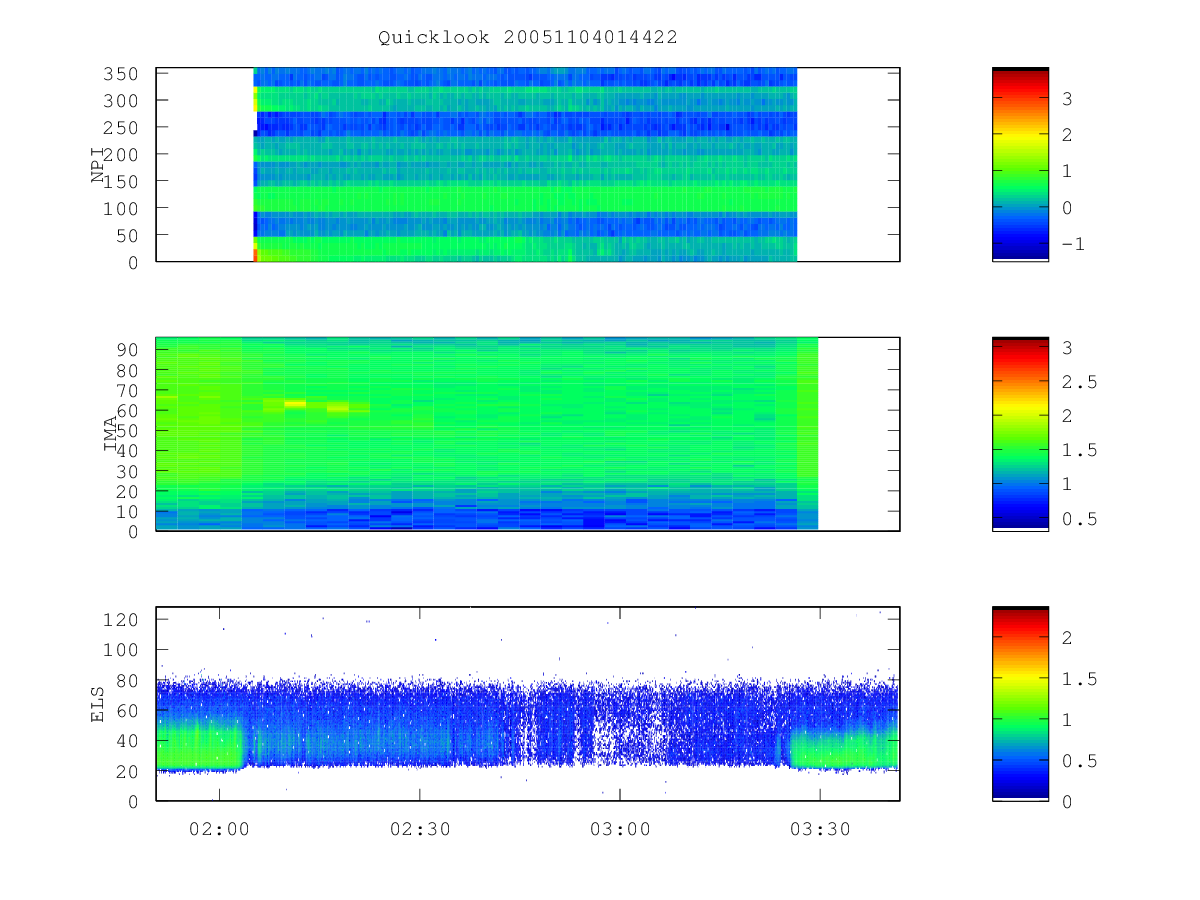
Task: Select the ELS axis label
Action: [x=98, y=704]
